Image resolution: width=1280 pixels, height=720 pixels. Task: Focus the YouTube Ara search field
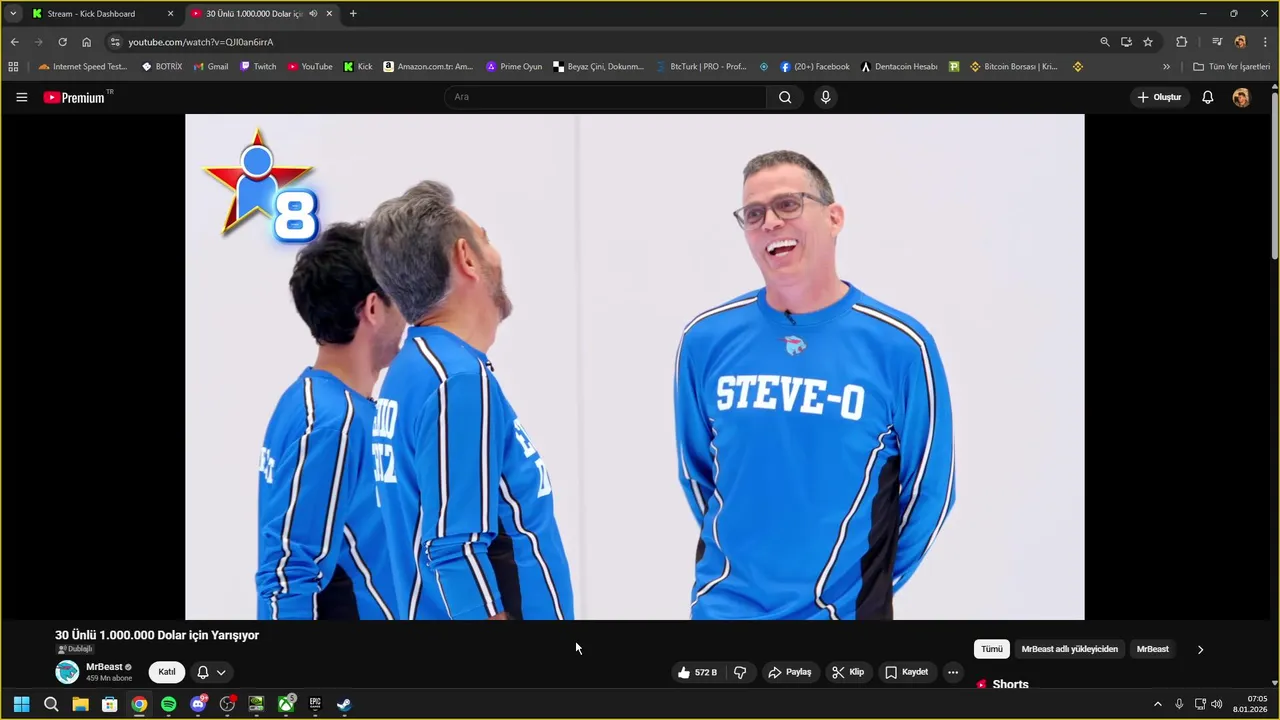[605, 97]
